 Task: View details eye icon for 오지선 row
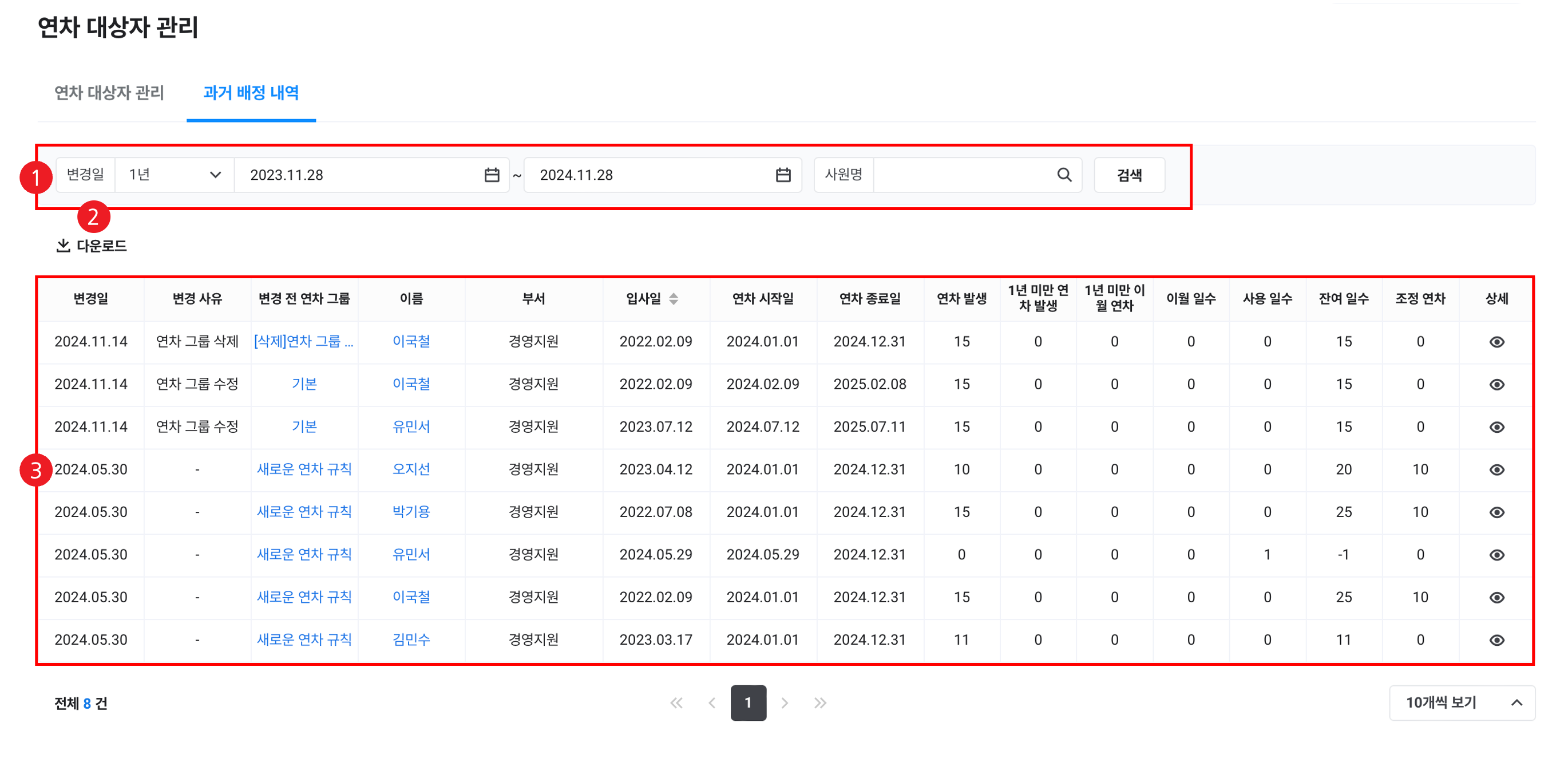click(x=1497, y=469)
